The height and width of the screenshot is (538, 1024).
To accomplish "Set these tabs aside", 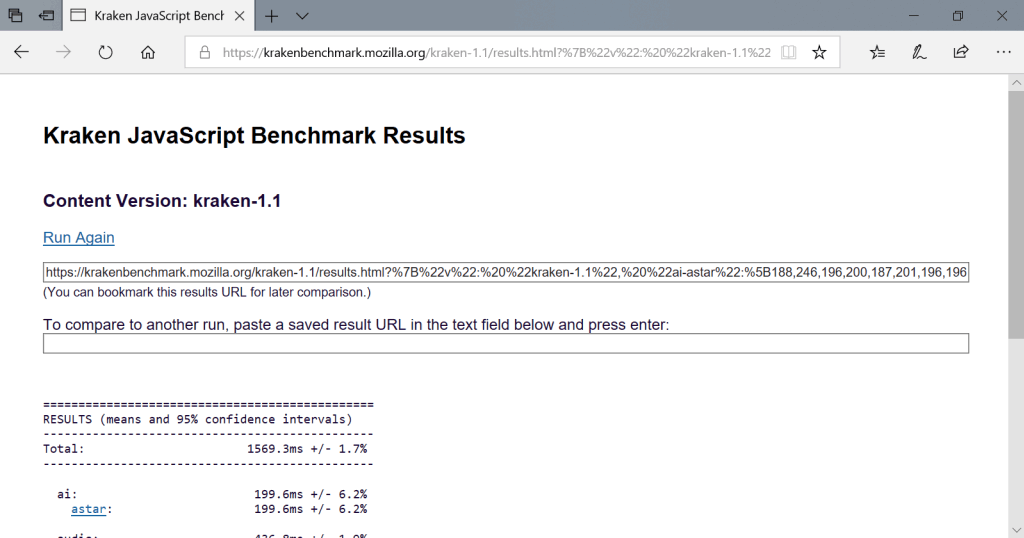I will click(x=46, y=15).
